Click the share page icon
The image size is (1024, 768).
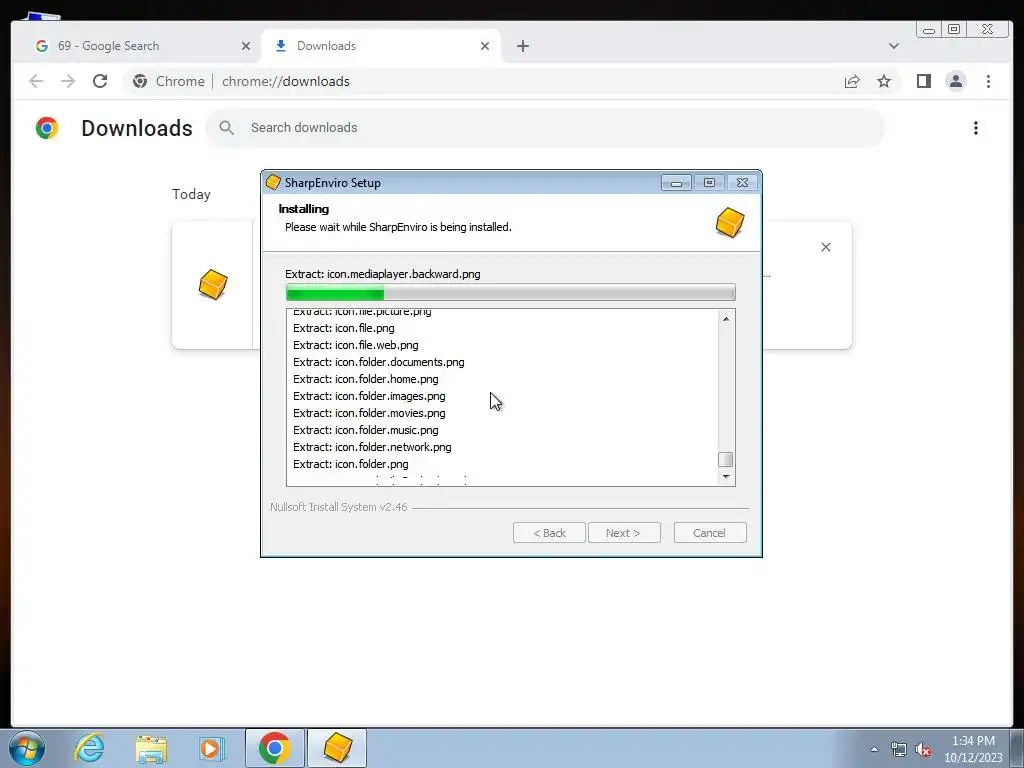point(852,81)
